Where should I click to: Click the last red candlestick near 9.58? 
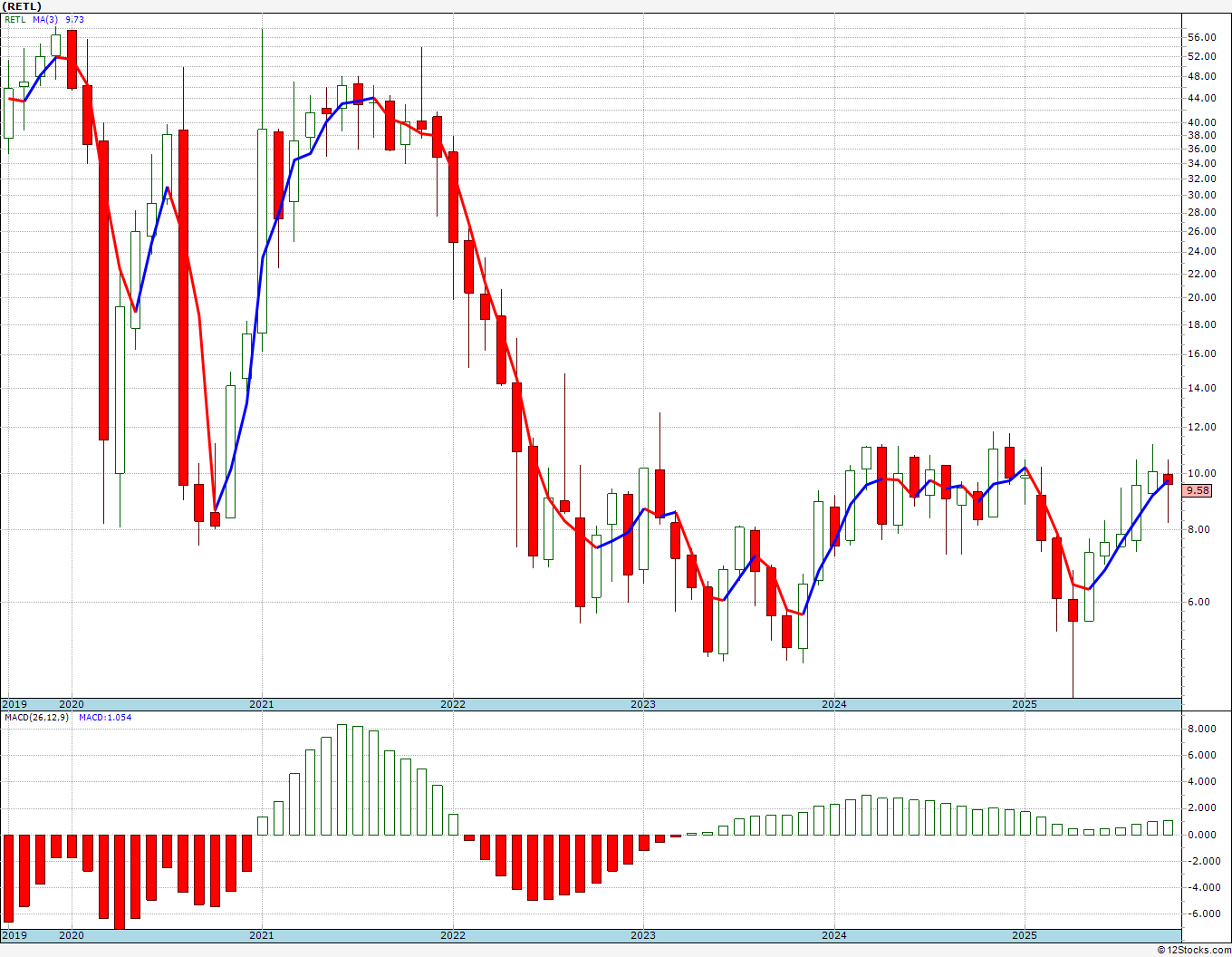1169,478
